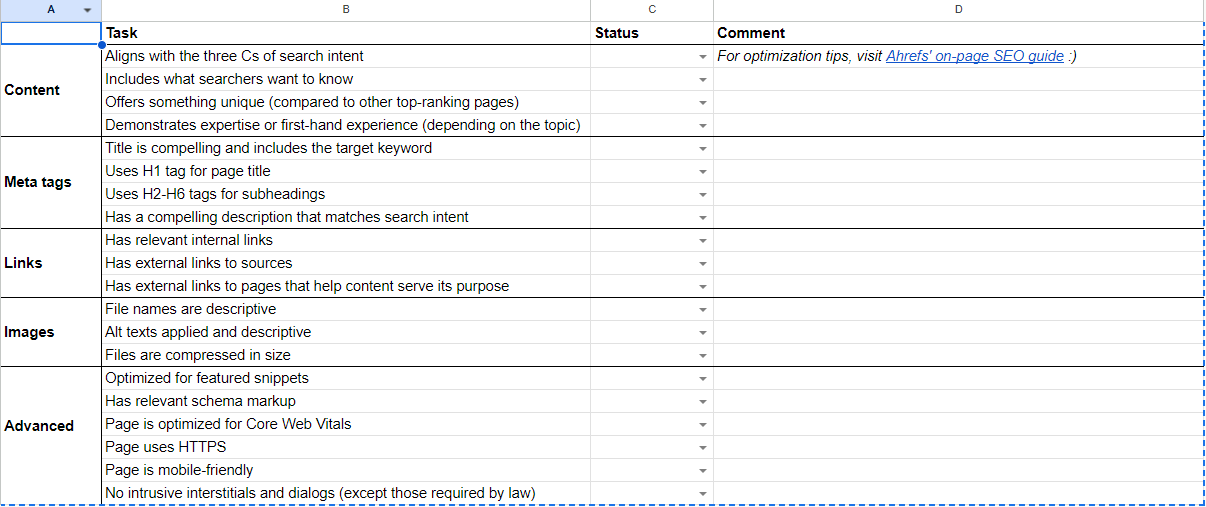The image size is (1206, 507).
Task: Open the Ahrefs' on-page SEO guide link
Action: 974,57
